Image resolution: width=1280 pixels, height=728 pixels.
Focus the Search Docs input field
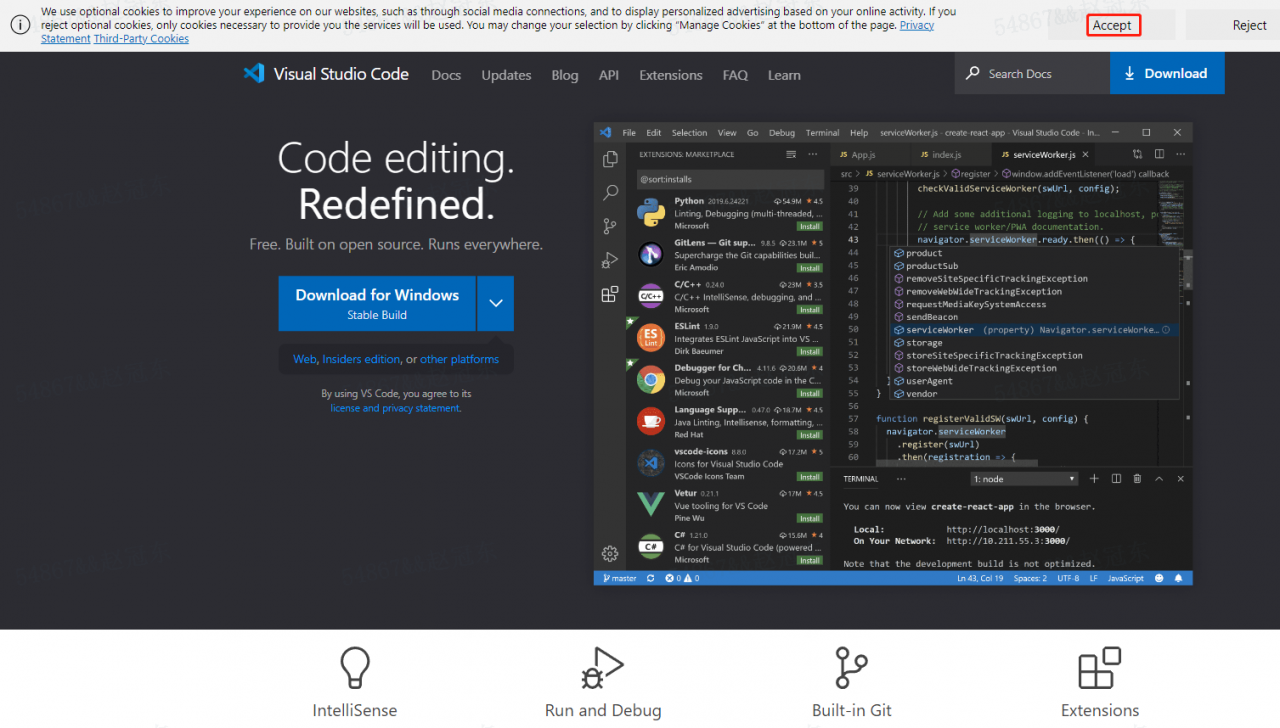pos(1030,73)
